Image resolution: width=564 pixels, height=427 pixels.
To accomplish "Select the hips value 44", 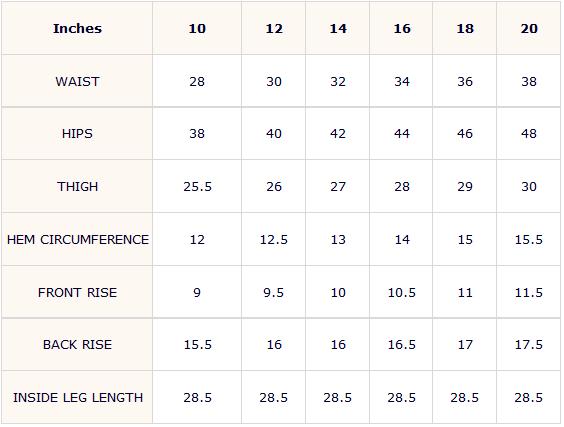I will pos(402,134).
